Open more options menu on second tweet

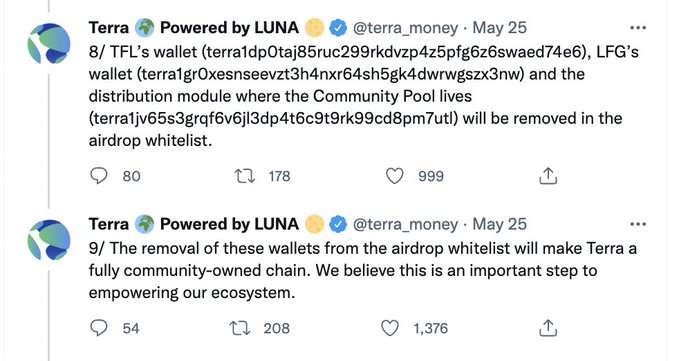click(638, 224)
